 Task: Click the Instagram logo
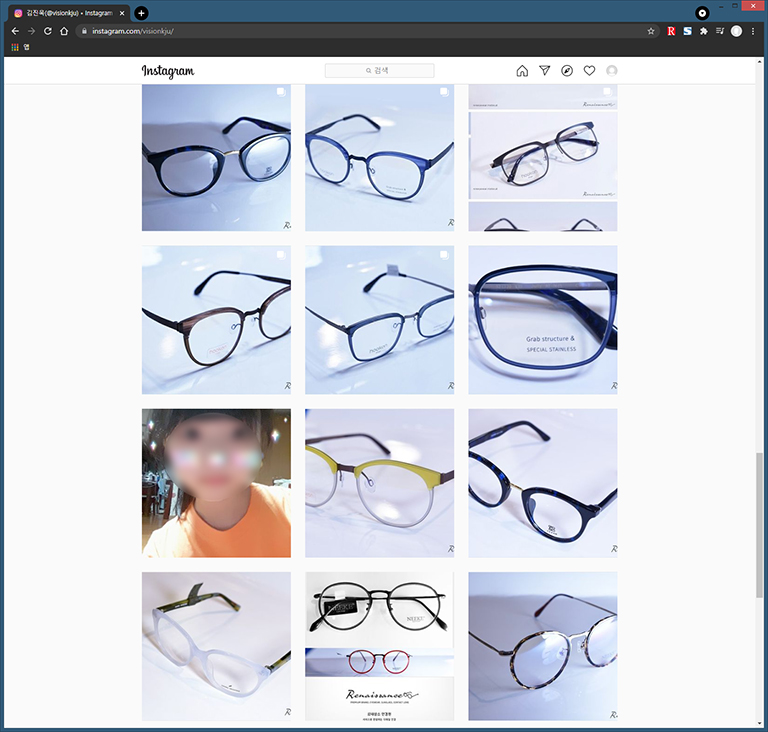click(168, 71)
